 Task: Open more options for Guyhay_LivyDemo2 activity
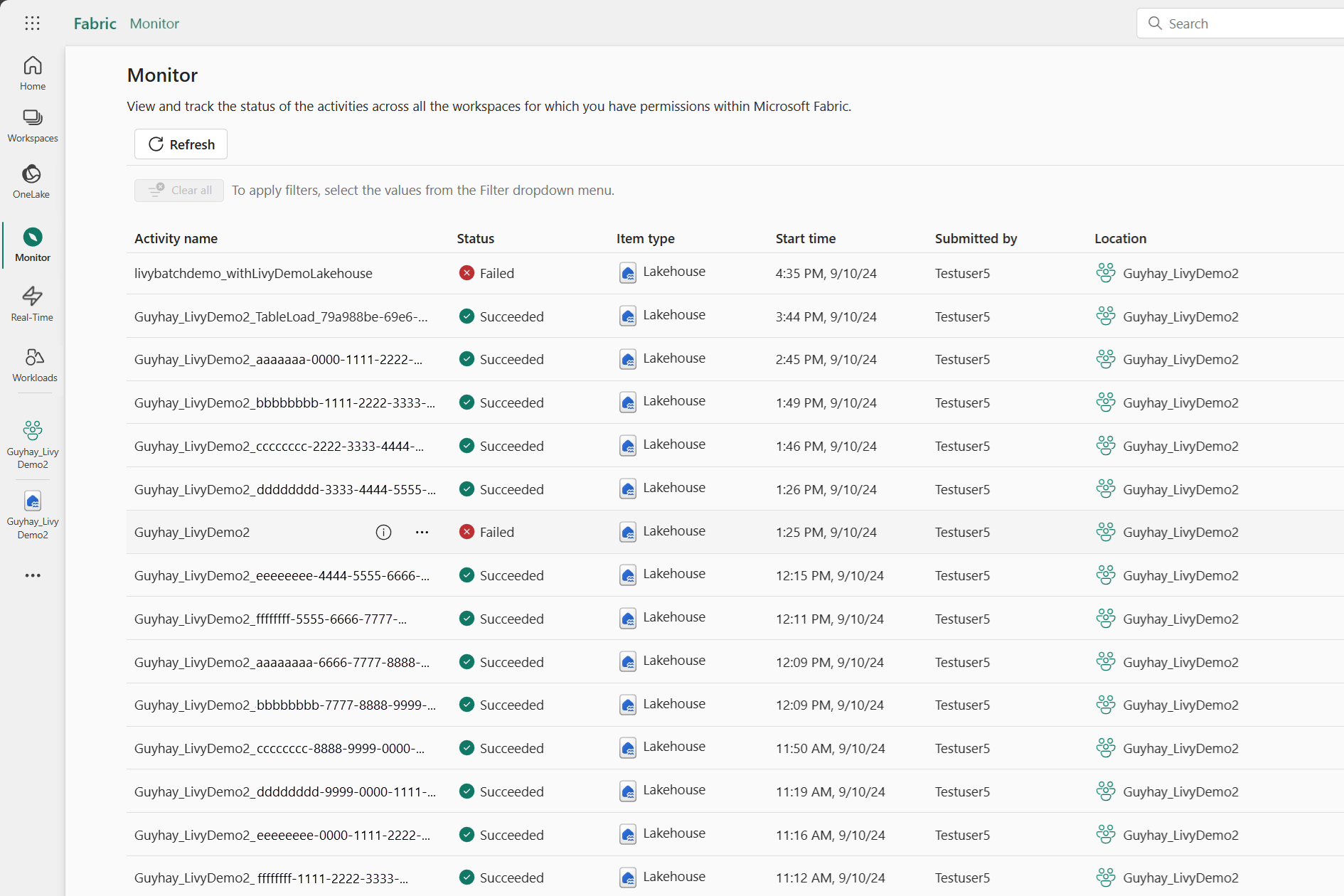click(x=422, y=533)
